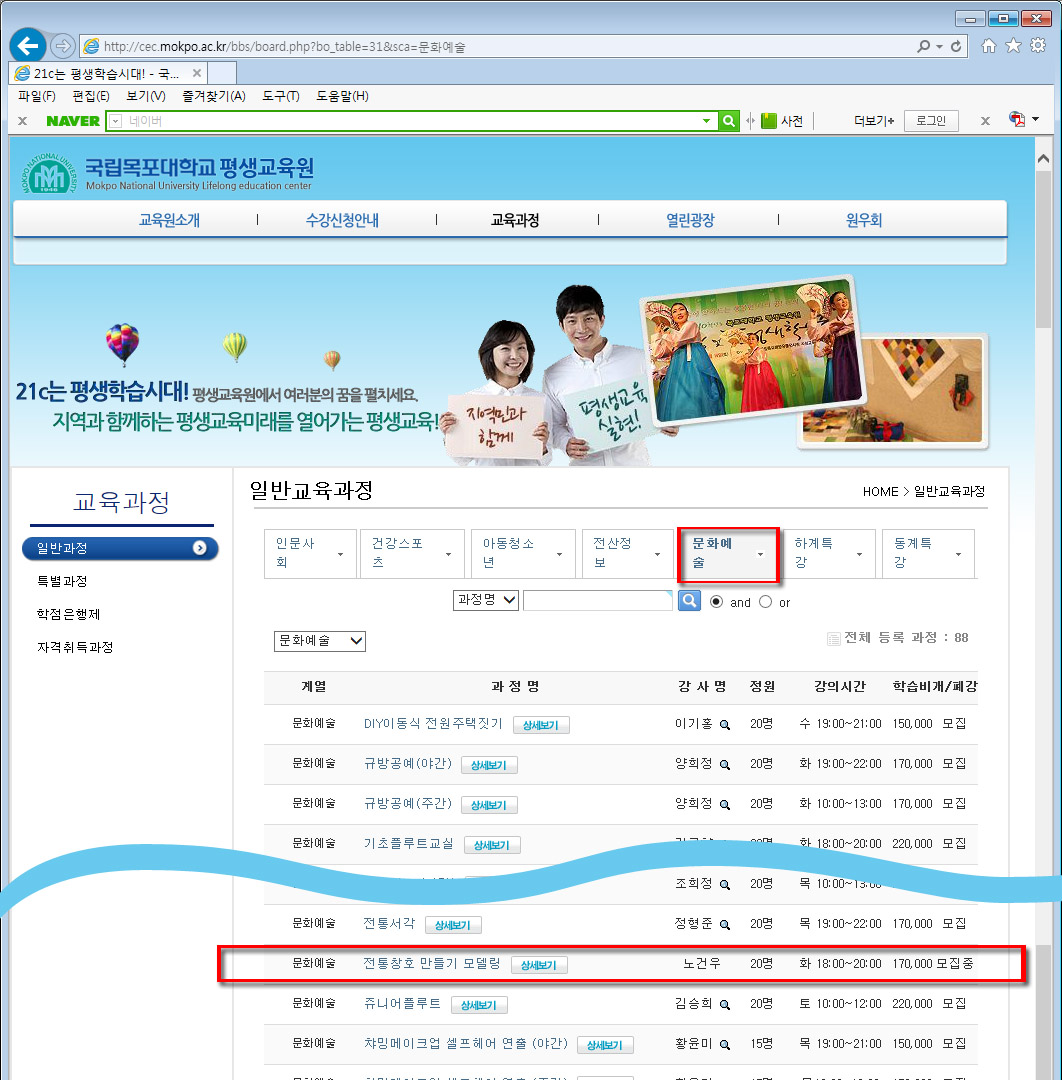
Task: Select the 'and' search radio button
Action: 716,602
